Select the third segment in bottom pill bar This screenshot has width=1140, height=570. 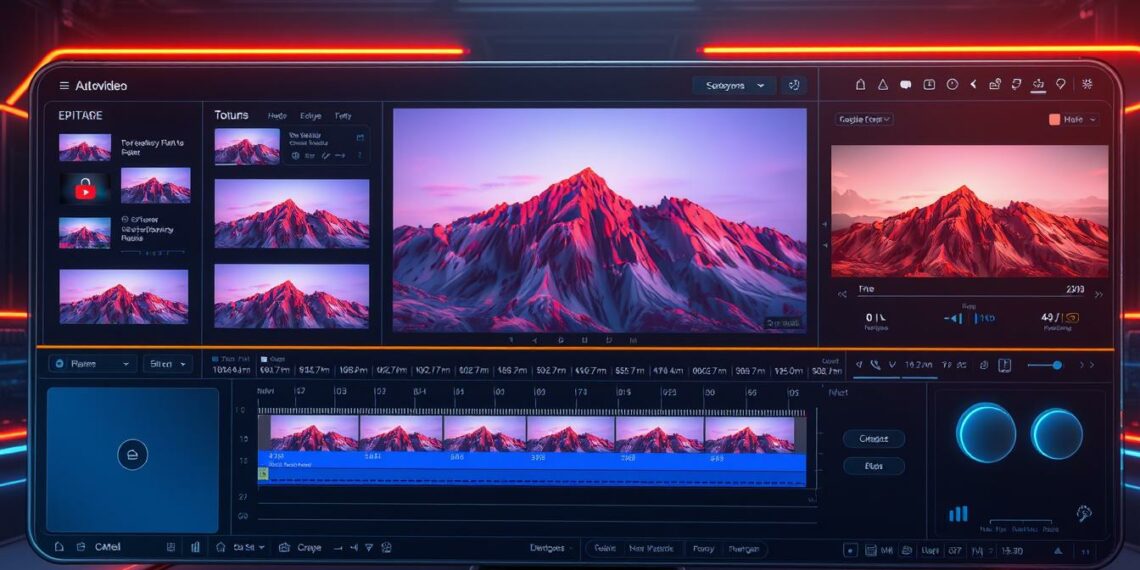pos(703,549)
